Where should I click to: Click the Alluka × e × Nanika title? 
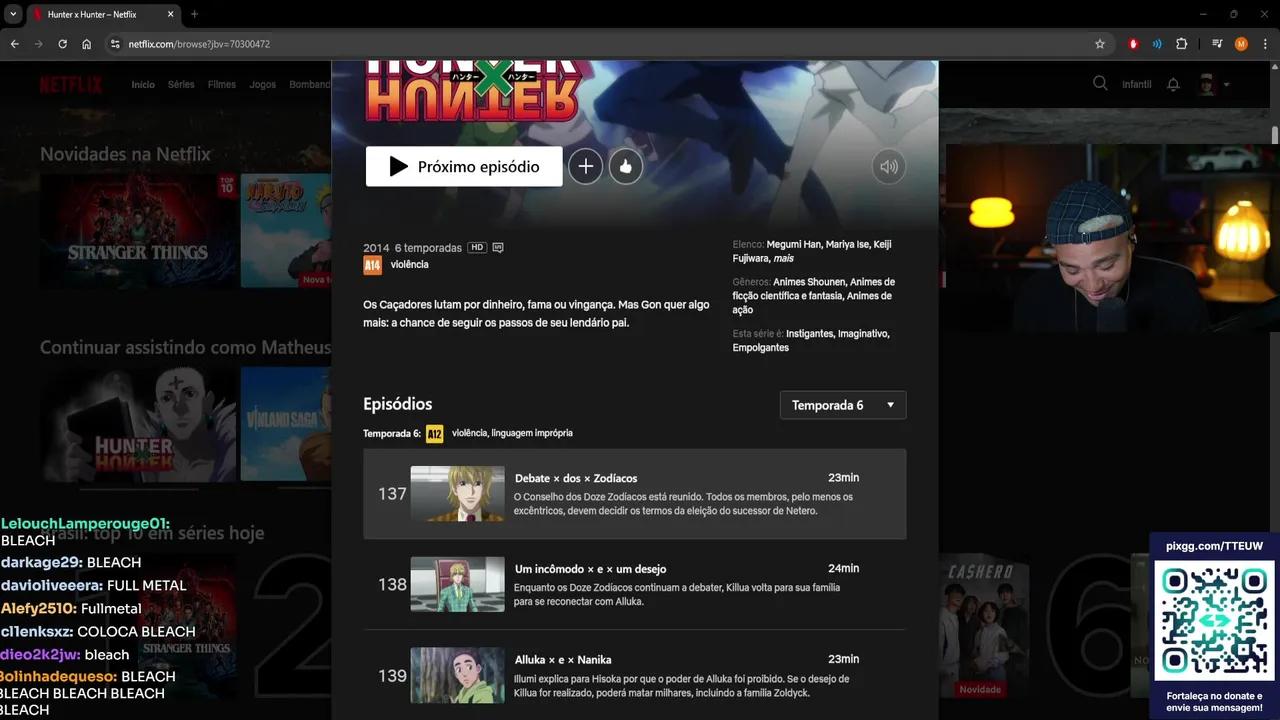tap(563, 659)
